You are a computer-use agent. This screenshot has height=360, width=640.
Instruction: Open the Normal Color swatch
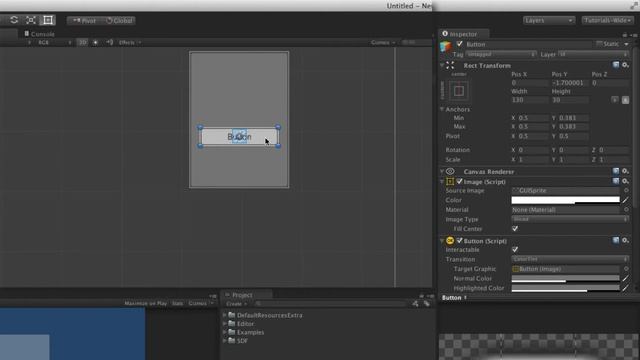565,278
